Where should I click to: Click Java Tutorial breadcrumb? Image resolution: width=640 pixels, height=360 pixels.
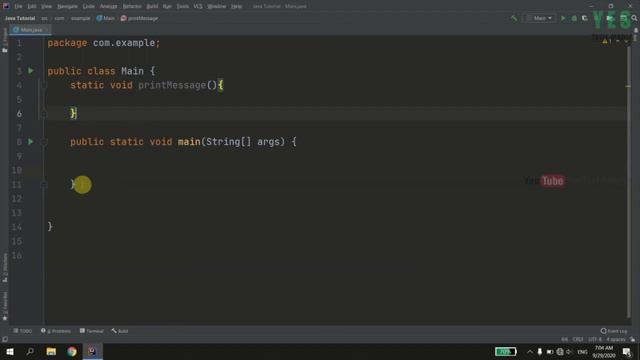point(20,18)
